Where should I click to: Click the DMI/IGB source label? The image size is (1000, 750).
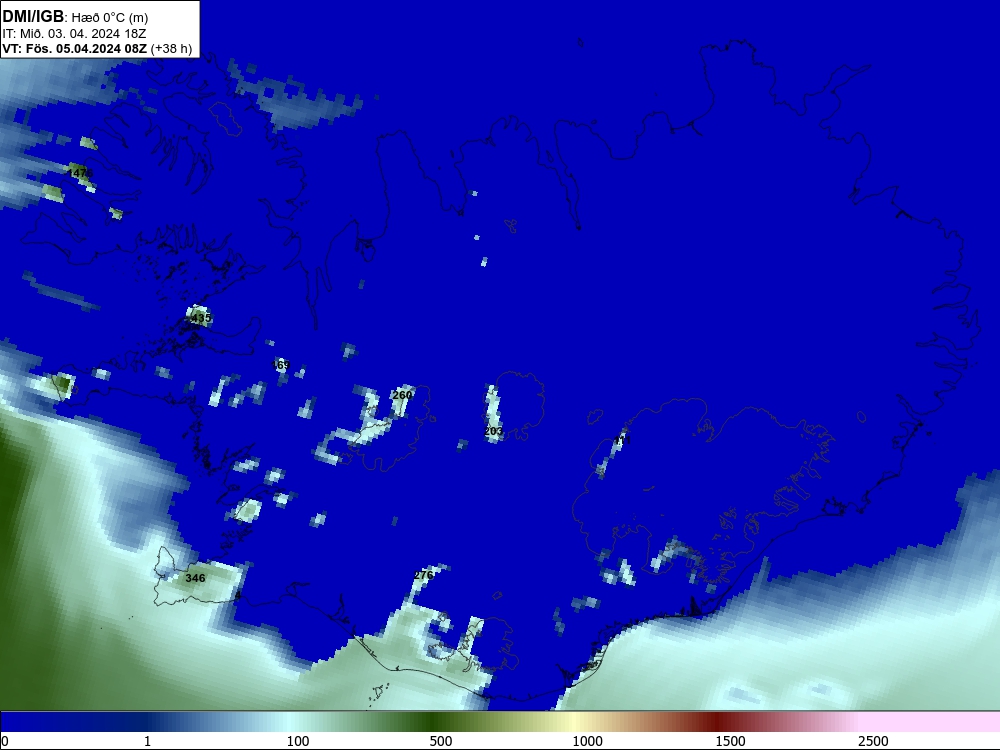coord(33,16)
